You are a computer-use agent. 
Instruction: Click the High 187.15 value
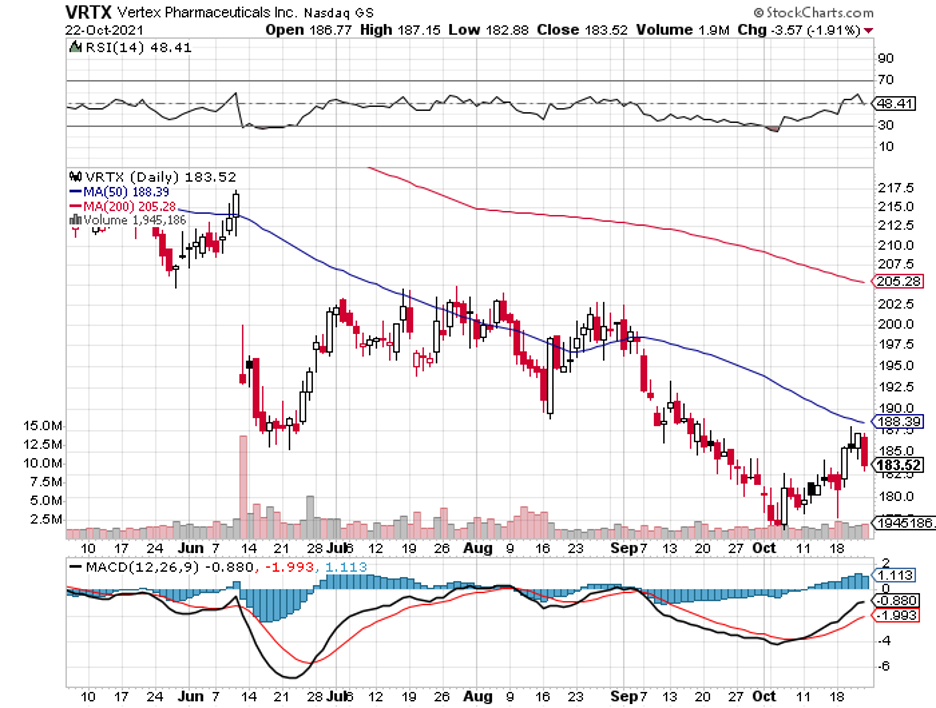point(400,30)
